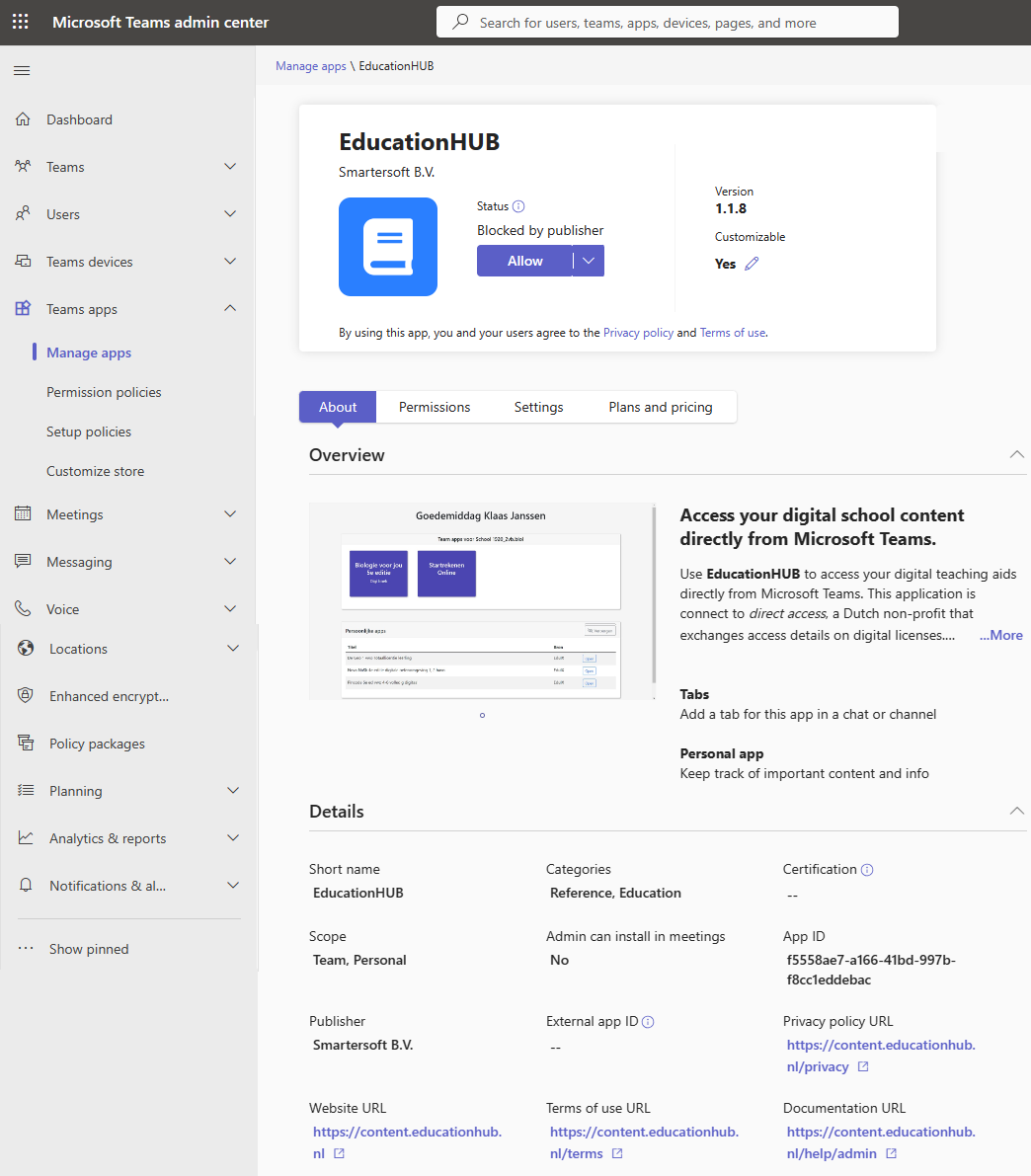
Task: Click external link icon beside nl/help/admin
Action: tap(892, 1153)
